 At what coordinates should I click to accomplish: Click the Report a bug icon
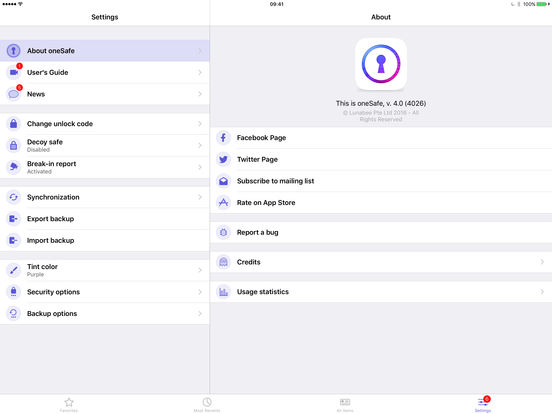[x=223, y=232]
